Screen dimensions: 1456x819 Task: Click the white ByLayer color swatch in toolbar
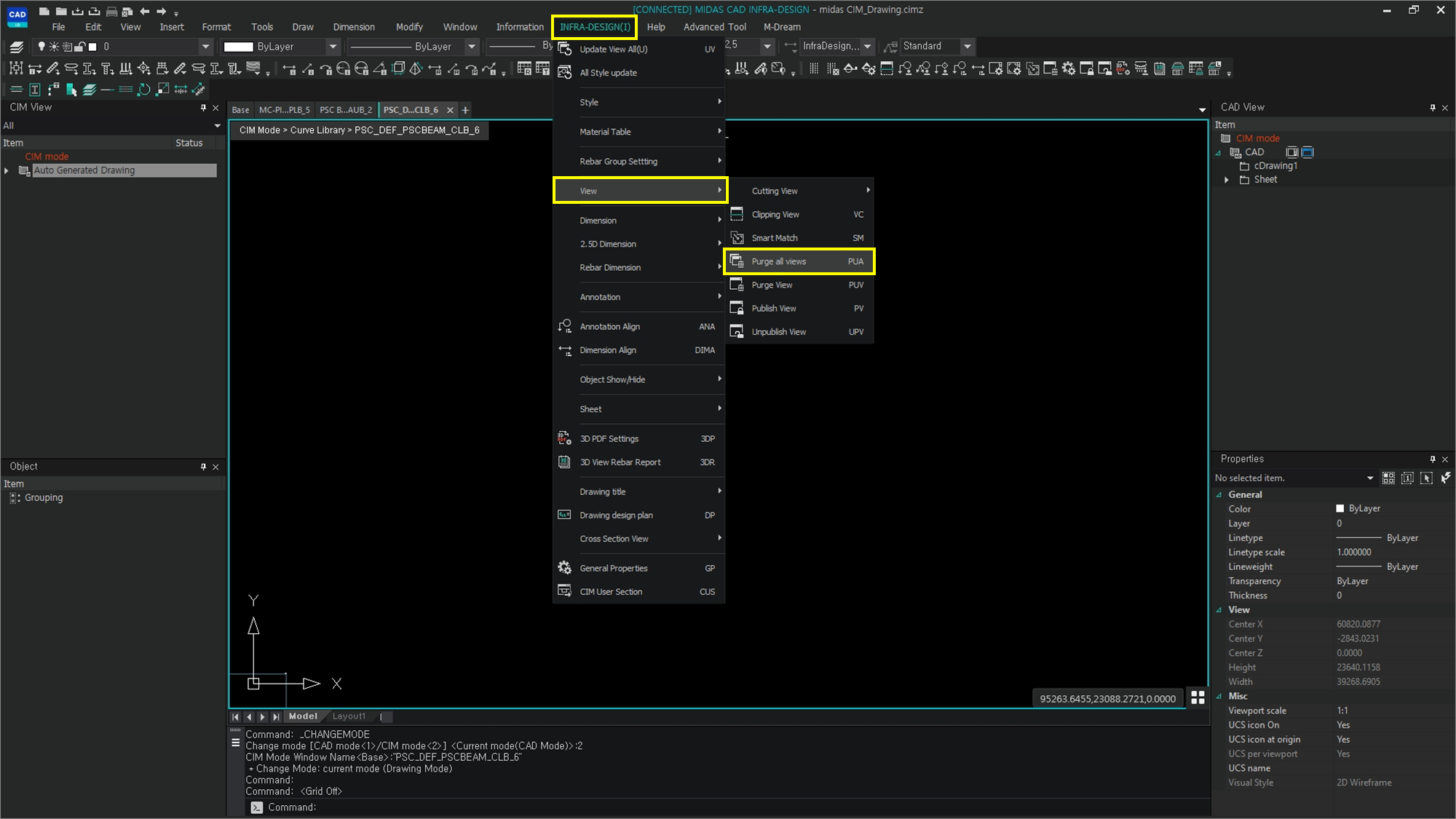(x=238, y=47)
